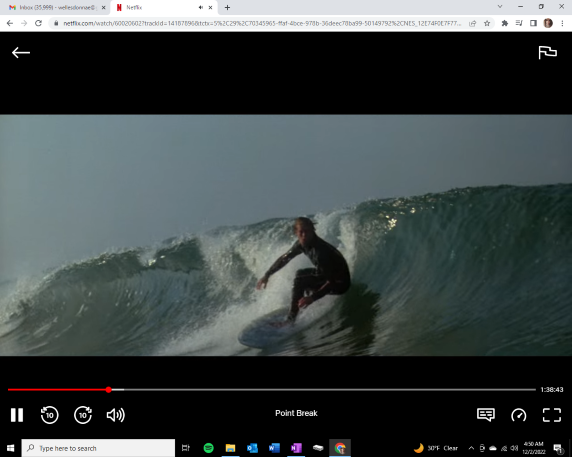Open Chrome extensions puzzle icon
The image size is (572, 457).
point(505,23)
